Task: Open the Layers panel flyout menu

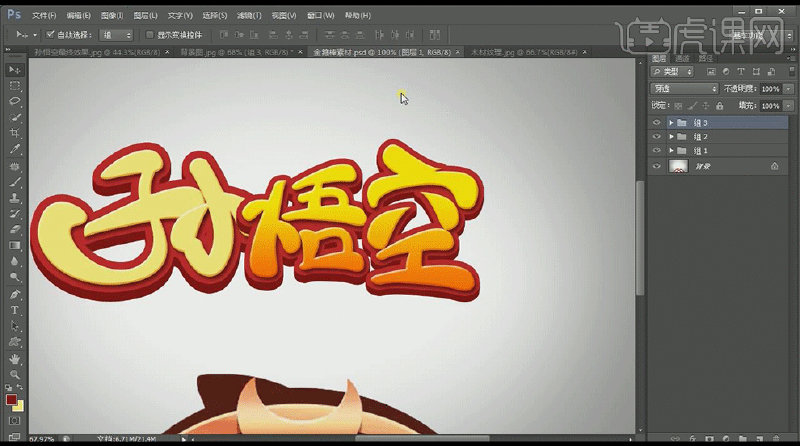Action: point(789,58)
